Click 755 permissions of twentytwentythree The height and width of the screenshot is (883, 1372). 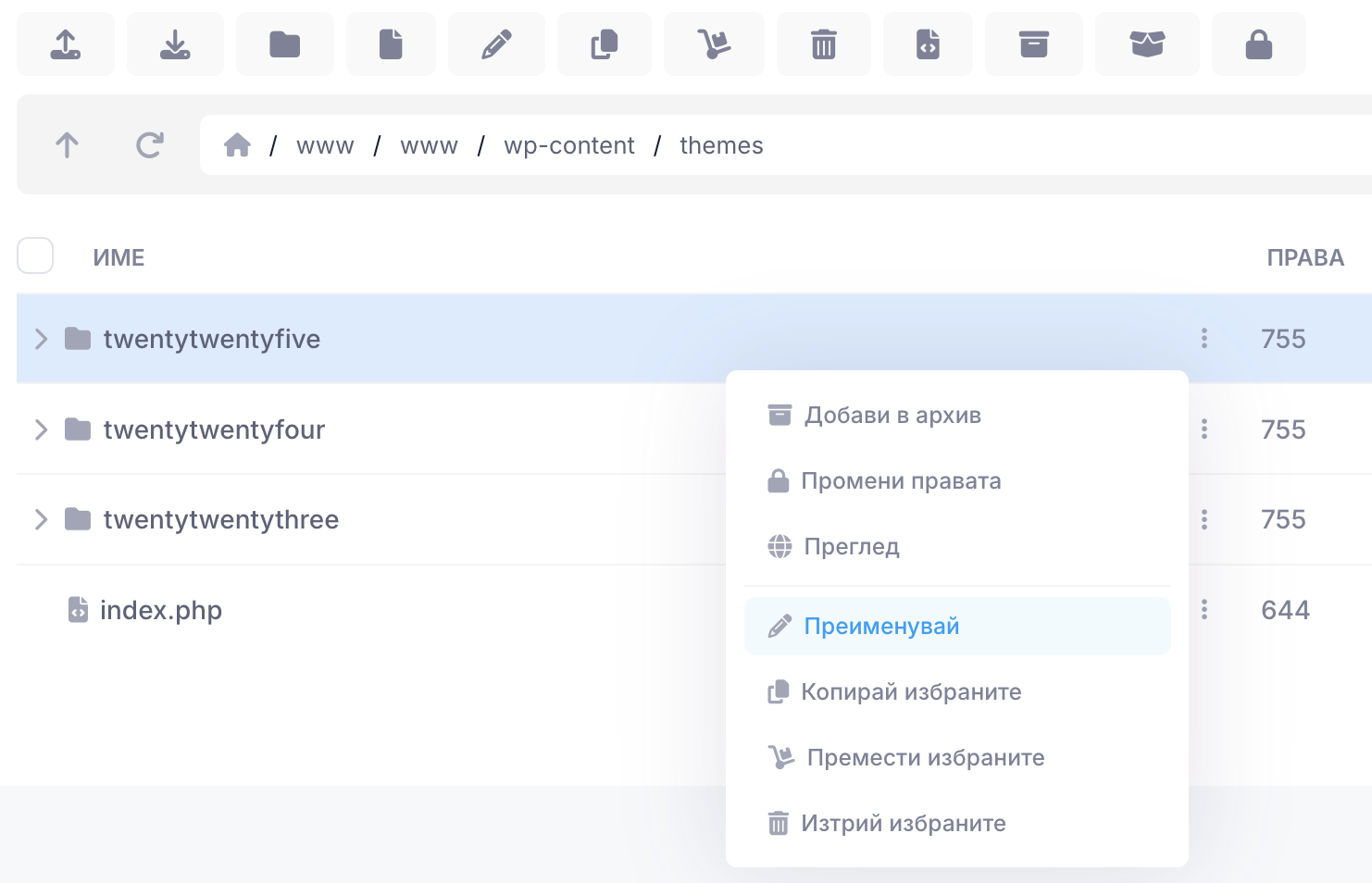(1283, 519)
